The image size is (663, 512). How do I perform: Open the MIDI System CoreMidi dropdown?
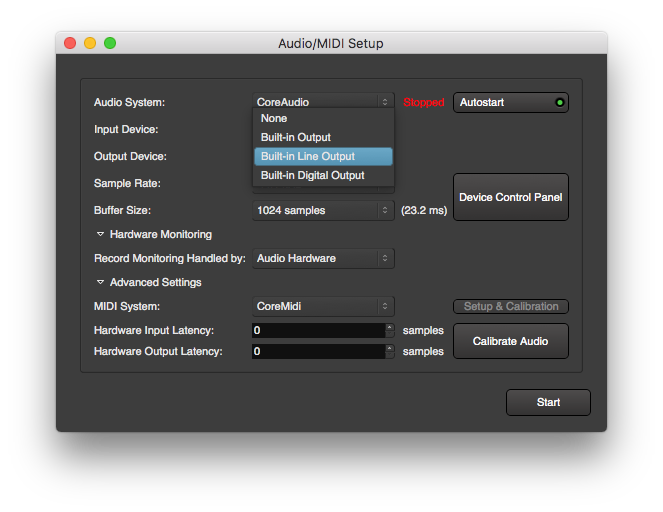(x=323, y=306)
